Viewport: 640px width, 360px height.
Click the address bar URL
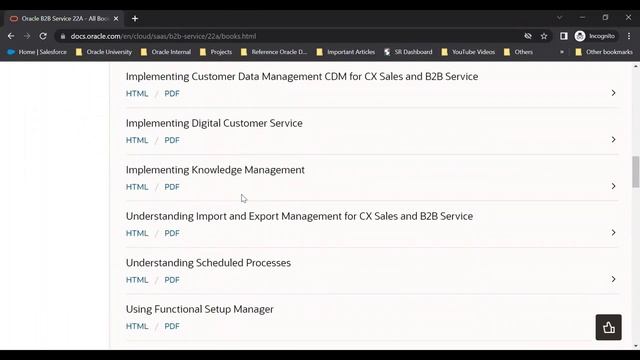click(x=163, y=36)
